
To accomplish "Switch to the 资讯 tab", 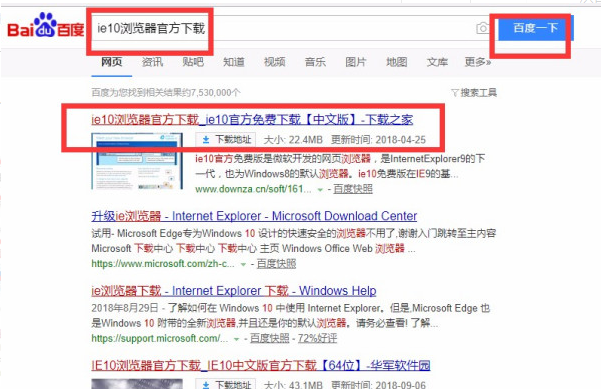I will (152, 62).
